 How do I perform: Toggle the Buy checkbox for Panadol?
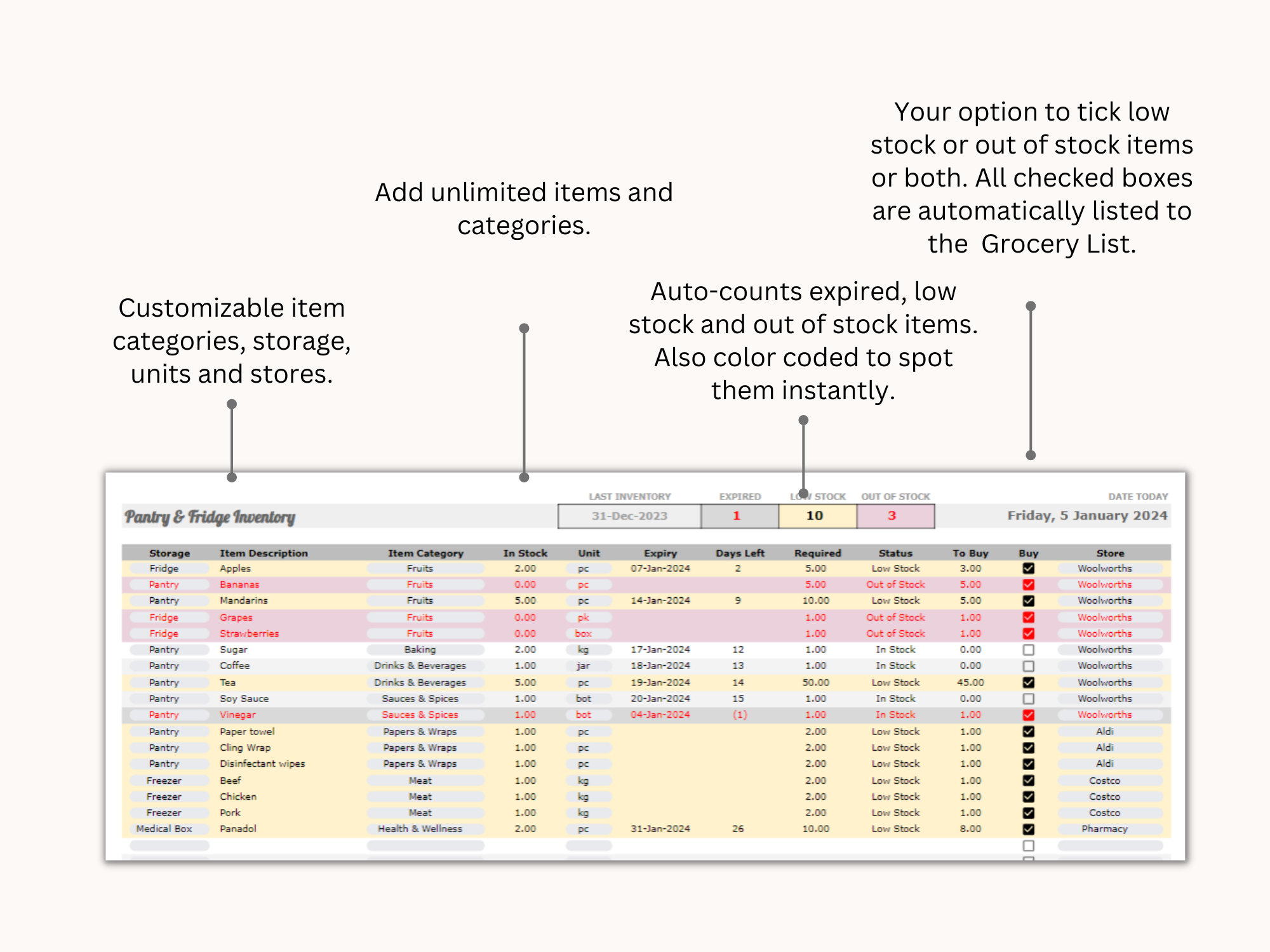coord(1029,828)
